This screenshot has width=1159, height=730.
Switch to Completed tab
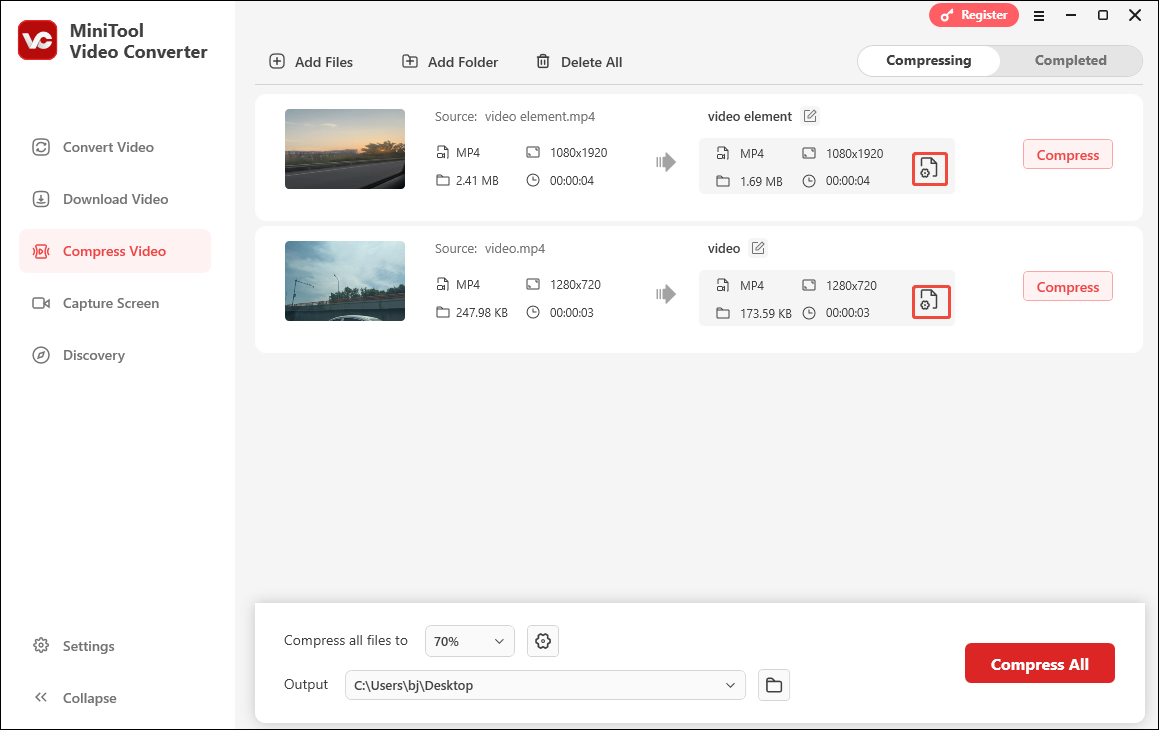tap(1070, 61)
